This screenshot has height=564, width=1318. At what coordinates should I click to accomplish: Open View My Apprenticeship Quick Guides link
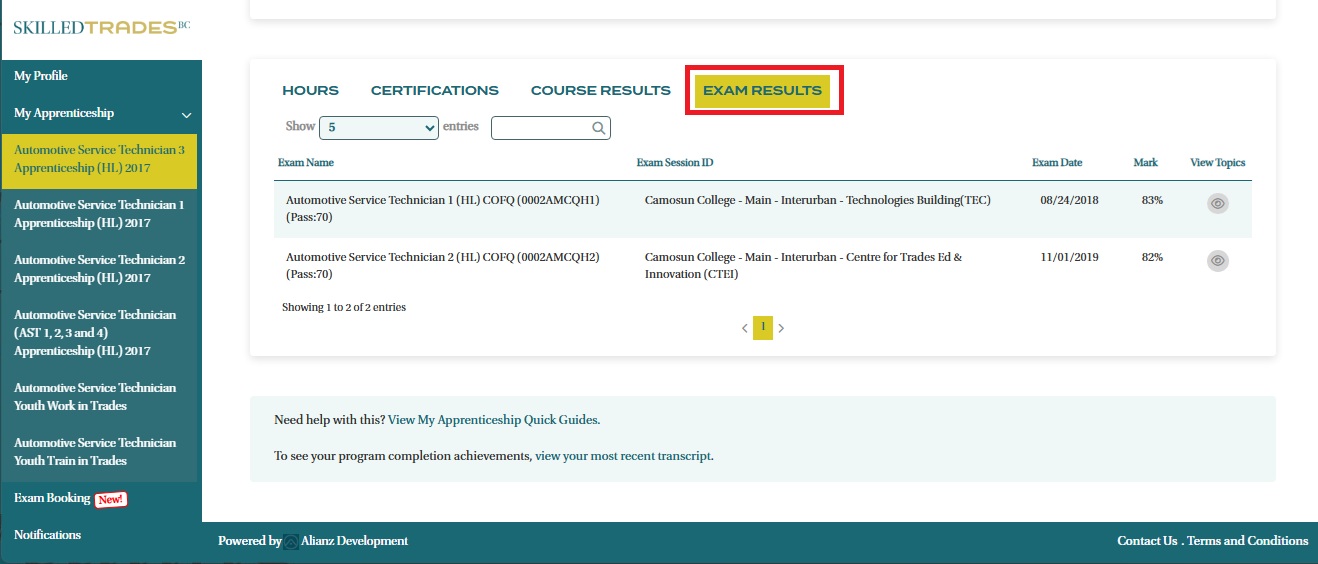tap(493, 420)
